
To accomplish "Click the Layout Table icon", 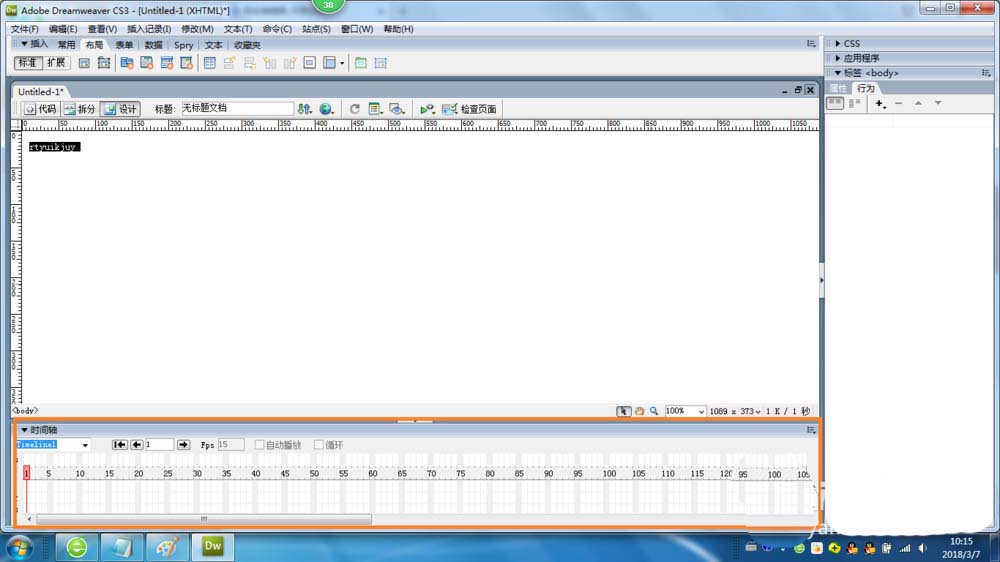I will [x=361, y=63].
